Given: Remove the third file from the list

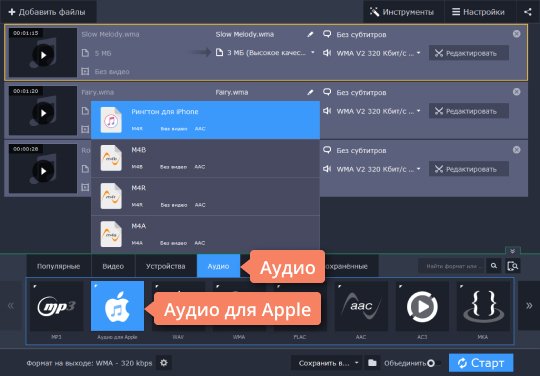Looking at the screenshot, I should click(x=516, y=150).
